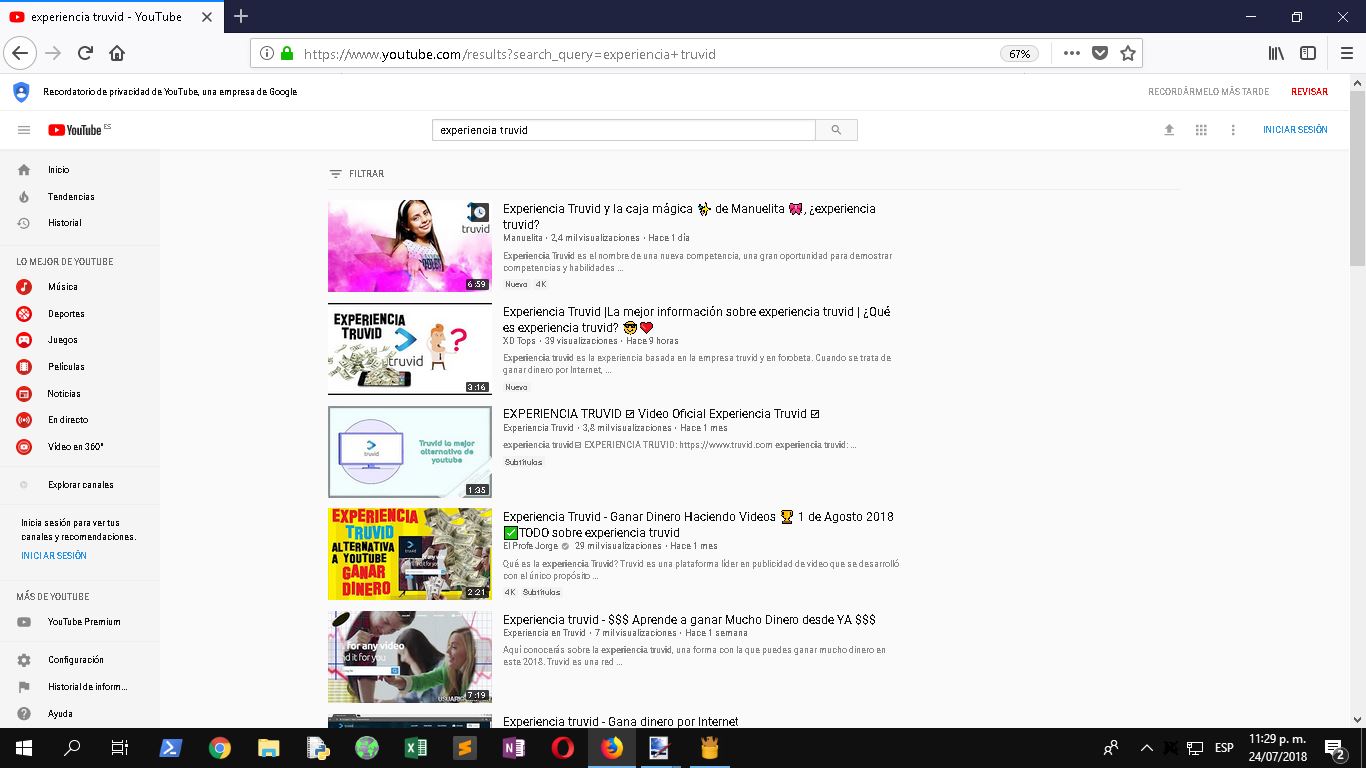Open title 'EXPERIENCIA TRUVID Video Oficial'
1366x768 pixels.
tap(662, 414)
